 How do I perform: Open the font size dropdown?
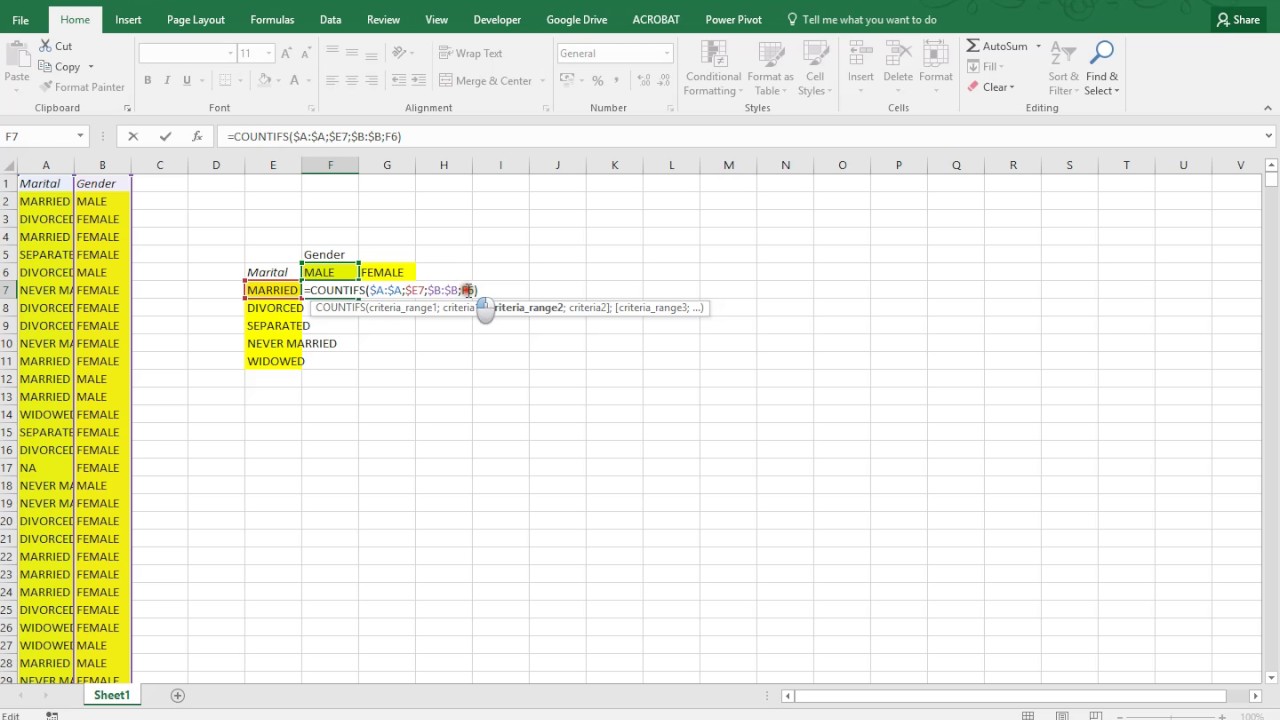click(268, 53)
